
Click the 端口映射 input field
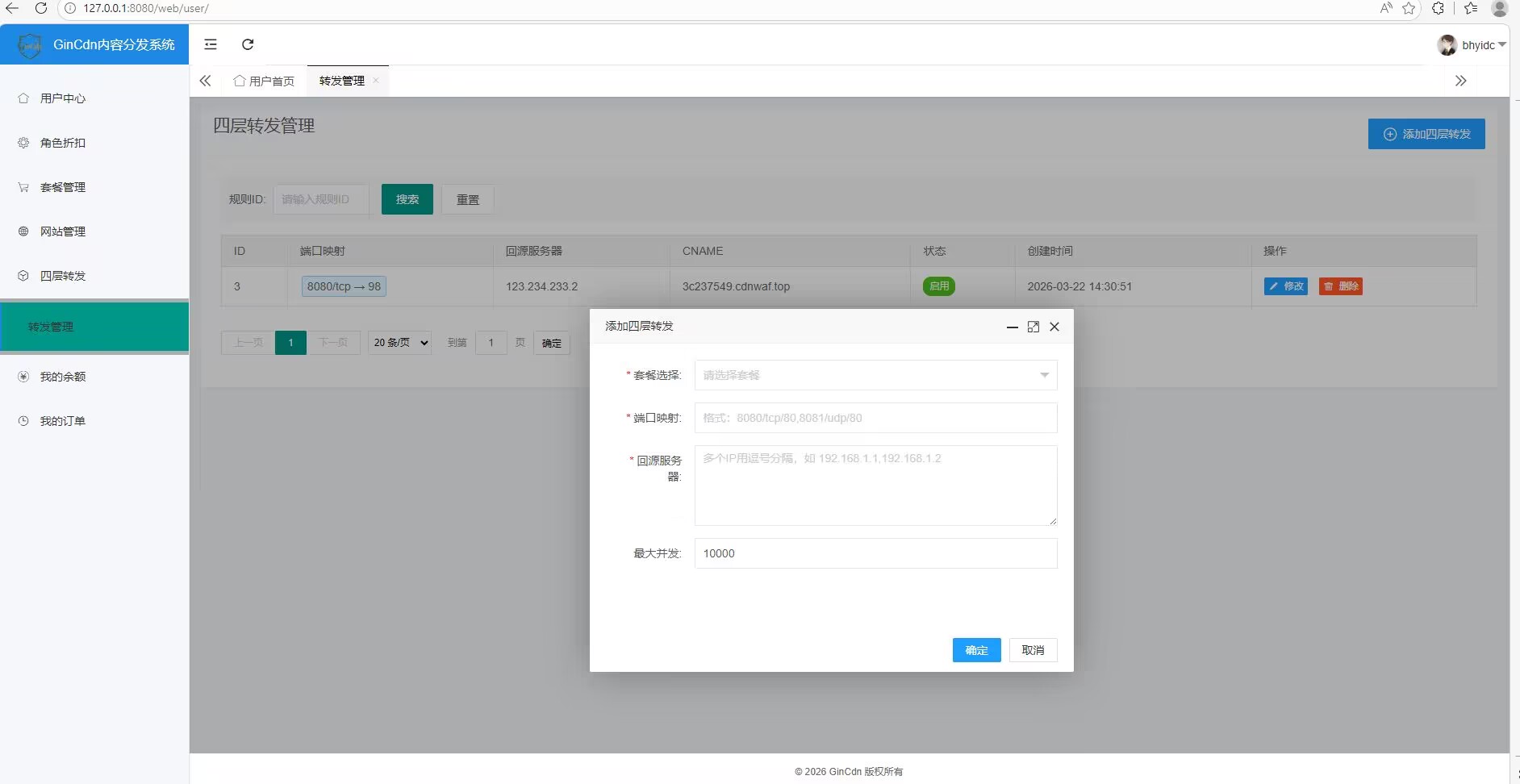pyautogui.click(x=875, y=418)
